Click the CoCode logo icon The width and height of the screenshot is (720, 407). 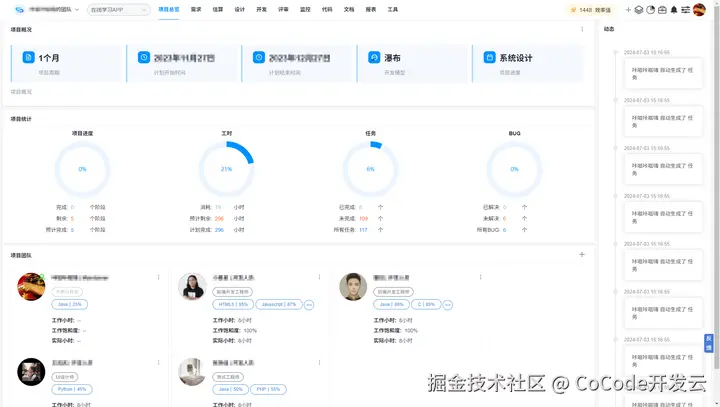(x=19, y=9)
